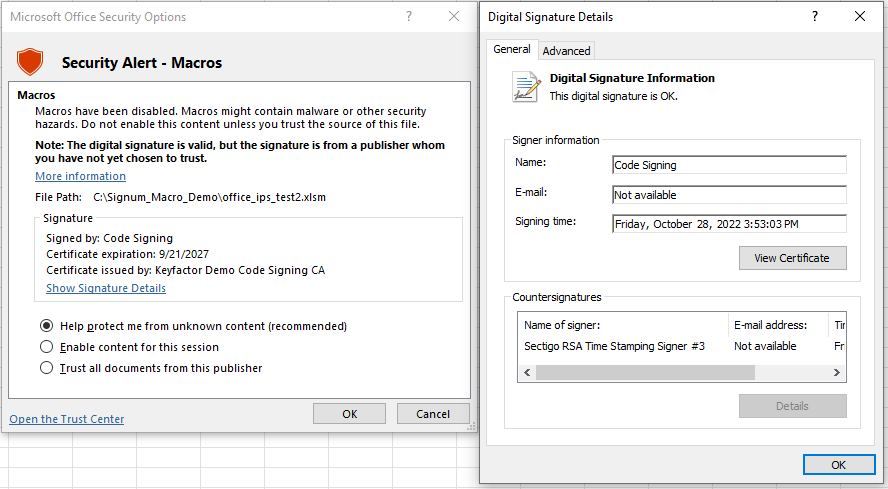Click the digital signature certificate icon
Screen dimensions: 888x489
(525, 87)
